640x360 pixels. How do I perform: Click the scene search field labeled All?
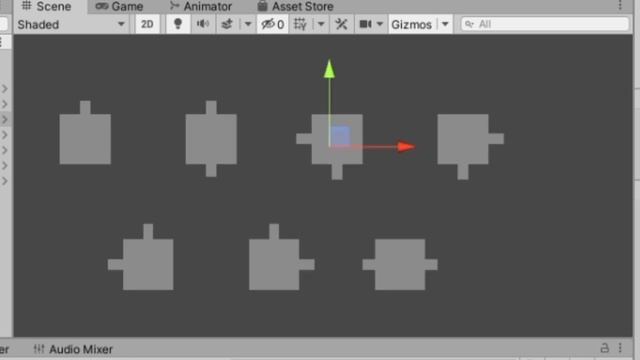click(x=545, y=24)
